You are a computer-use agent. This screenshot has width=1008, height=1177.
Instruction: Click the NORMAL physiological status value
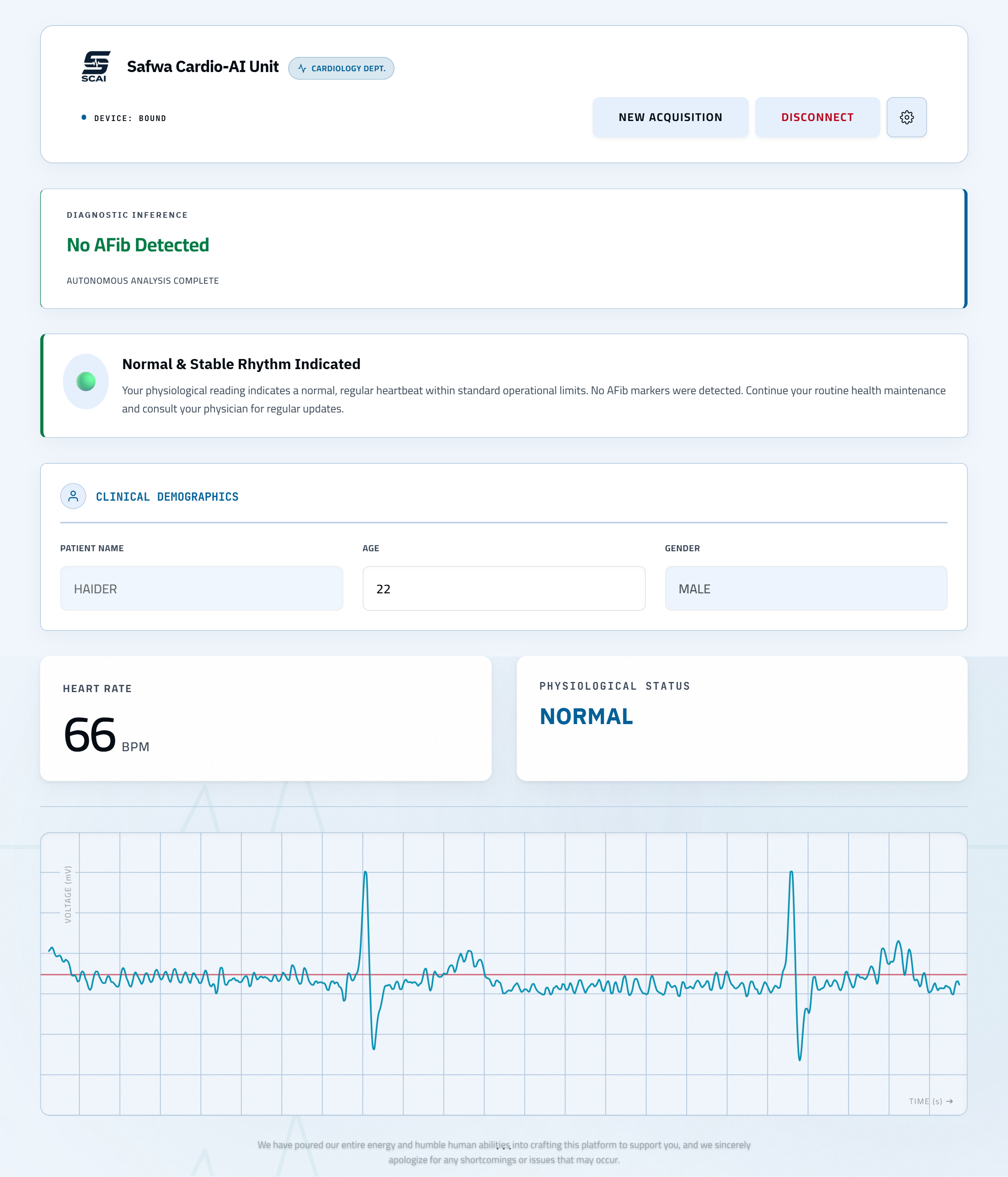[x=586, y=716]
